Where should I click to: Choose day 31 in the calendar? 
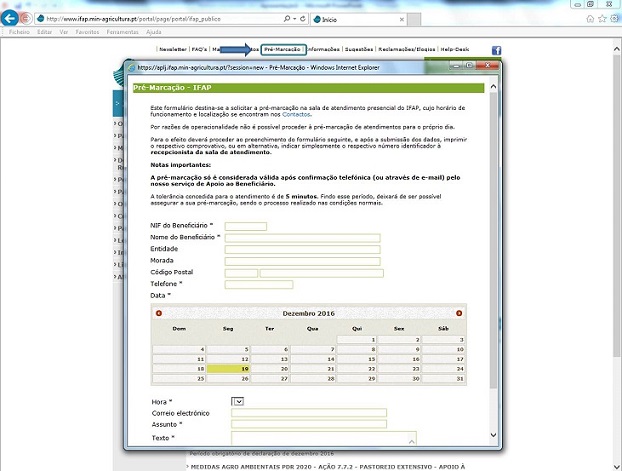(443, 379)
